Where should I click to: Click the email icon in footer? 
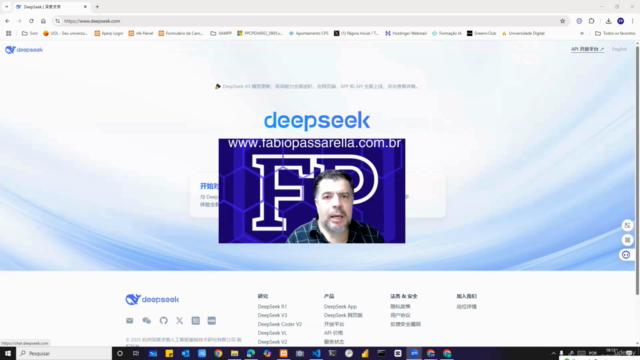coord(129,321)
